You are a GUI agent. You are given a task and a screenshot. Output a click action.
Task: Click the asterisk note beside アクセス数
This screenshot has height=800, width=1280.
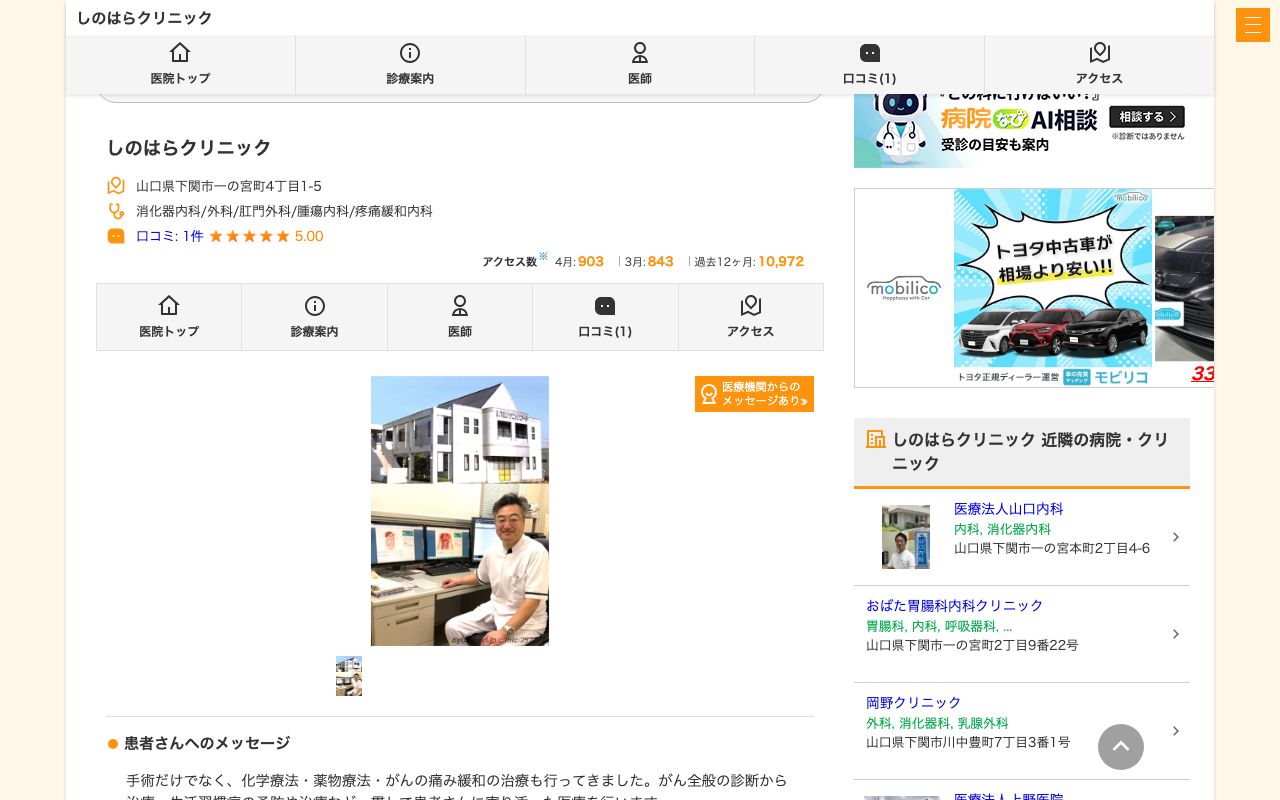click(x=543, y=256)
